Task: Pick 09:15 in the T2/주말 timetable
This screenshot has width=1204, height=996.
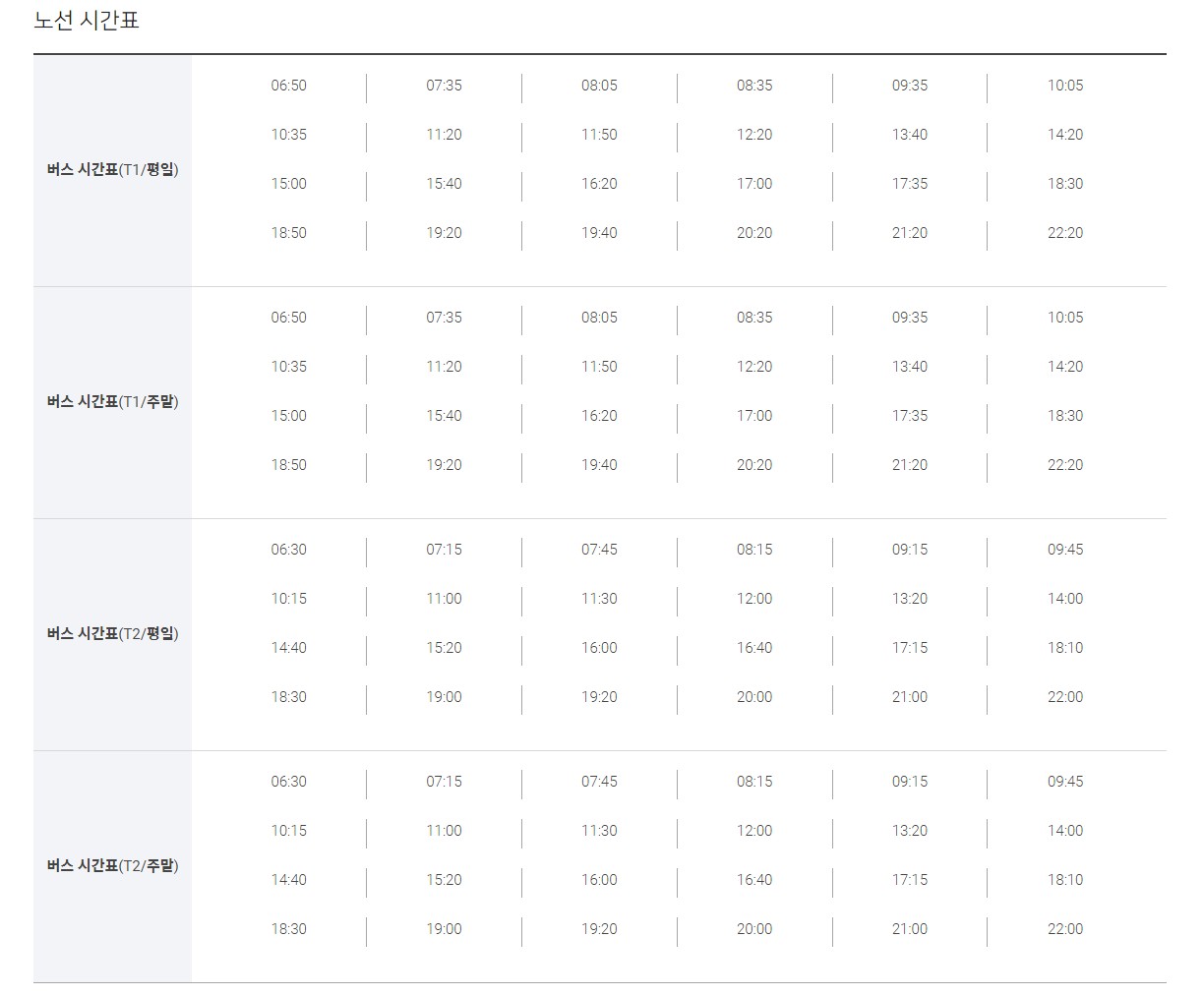Action: (x=910, y=782)
